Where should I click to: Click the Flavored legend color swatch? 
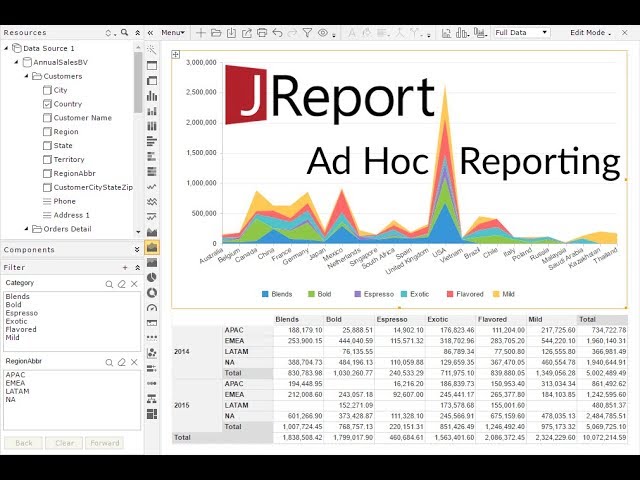point(450,294)
